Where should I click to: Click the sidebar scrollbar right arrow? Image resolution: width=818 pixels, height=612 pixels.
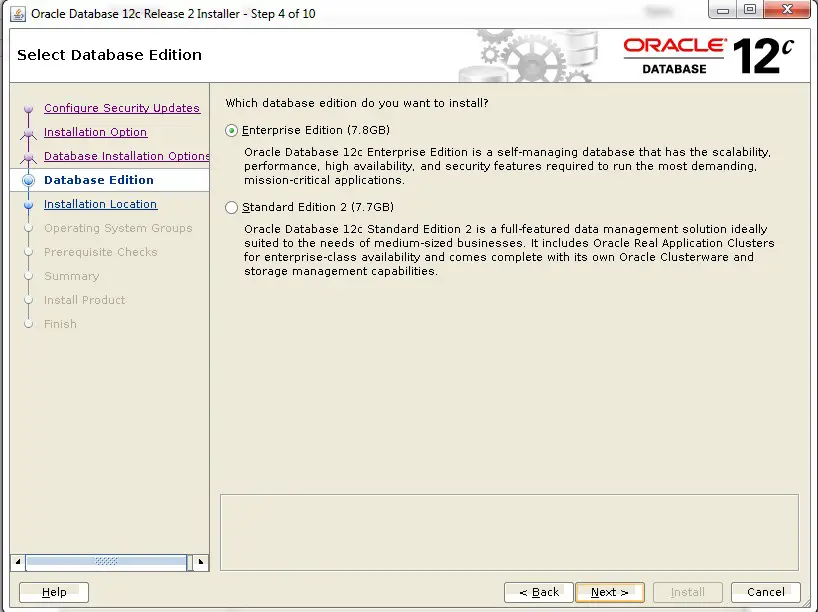pyautogui.click(x=201, y=562)
